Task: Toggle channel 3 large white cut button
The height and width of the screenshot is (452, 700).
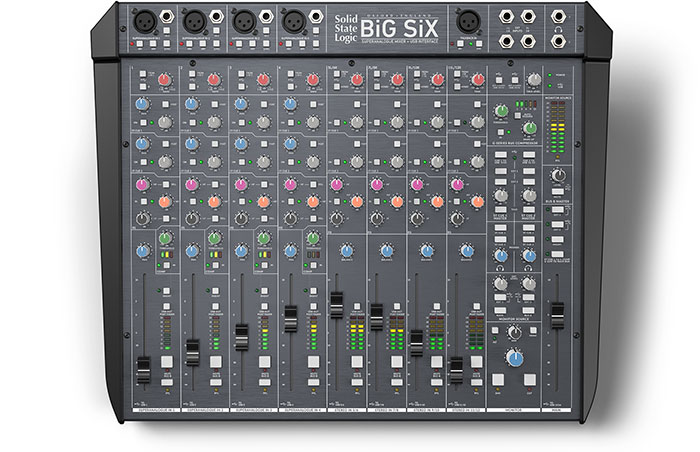Action: tap(265, 361)
